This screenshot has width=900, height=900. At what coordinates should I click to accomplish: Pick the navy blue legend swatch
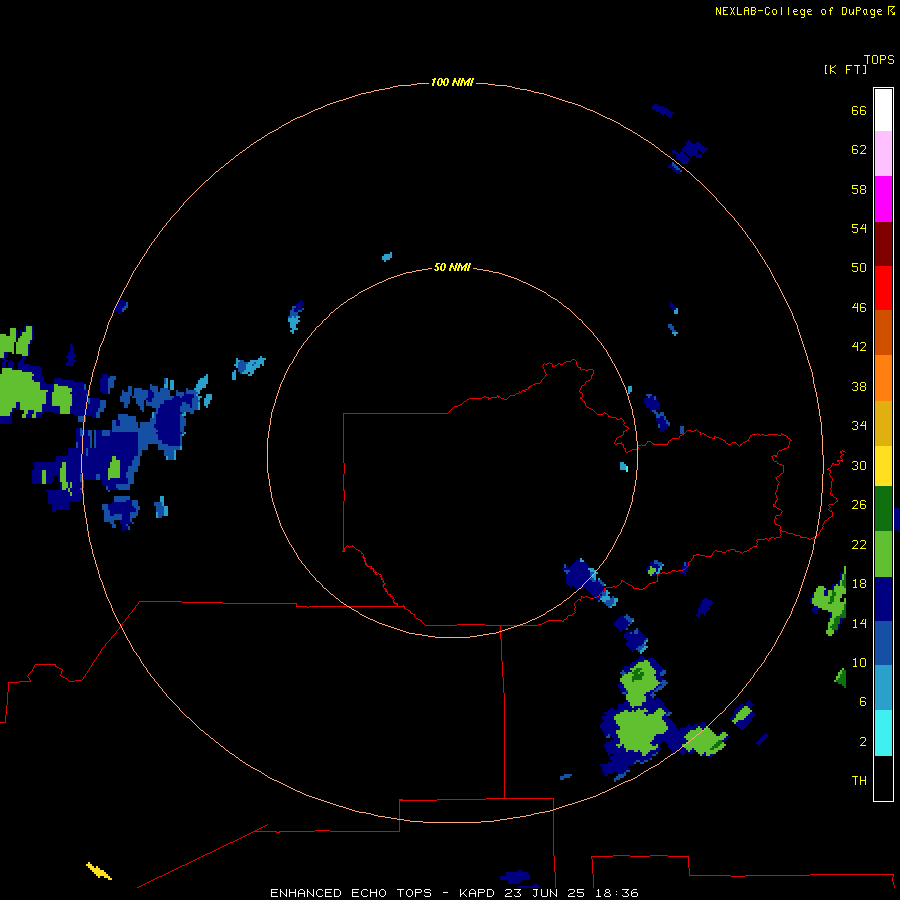(883, 599)
